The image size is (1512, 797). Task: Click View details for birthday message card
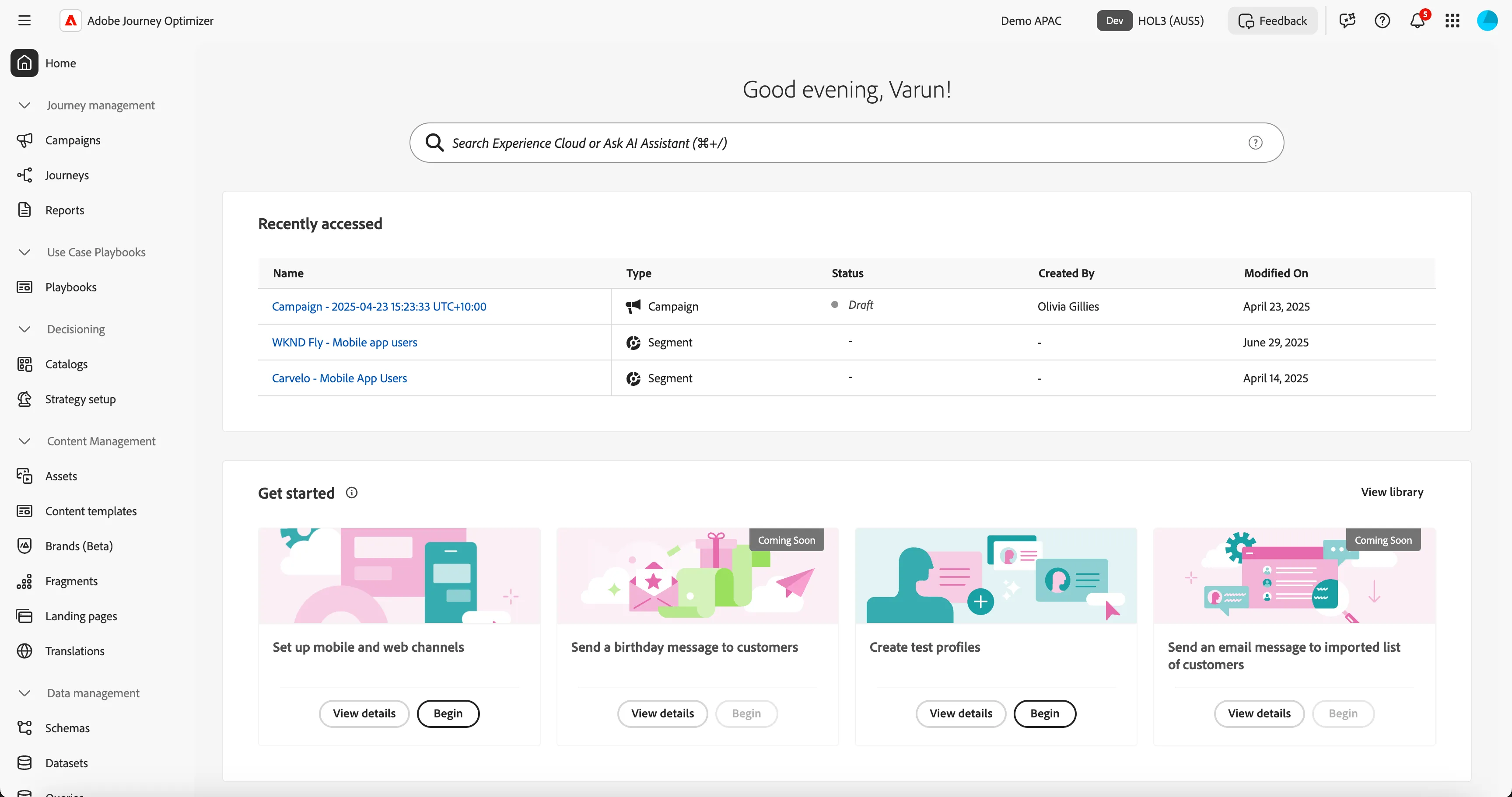click(662, 713)
